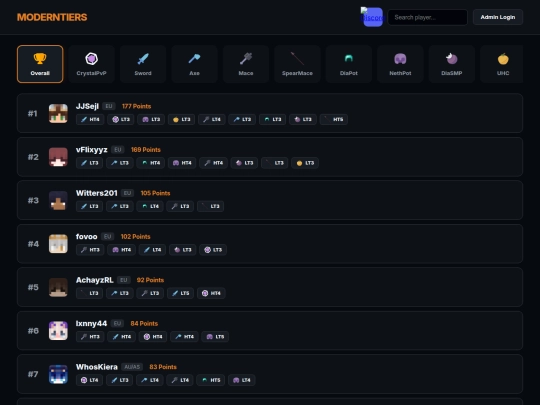Click the Discord icon in the header
The width and height of the screenshot is (540, 405).
372,17
